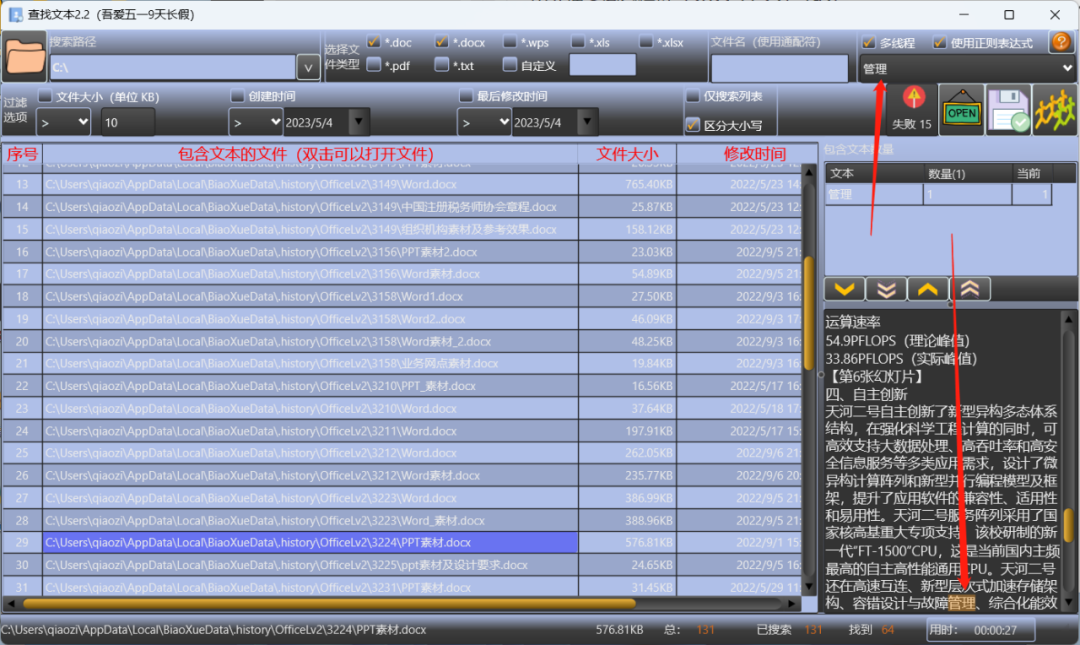Open the folder browse icon for search path

click(x=25, y=57)
